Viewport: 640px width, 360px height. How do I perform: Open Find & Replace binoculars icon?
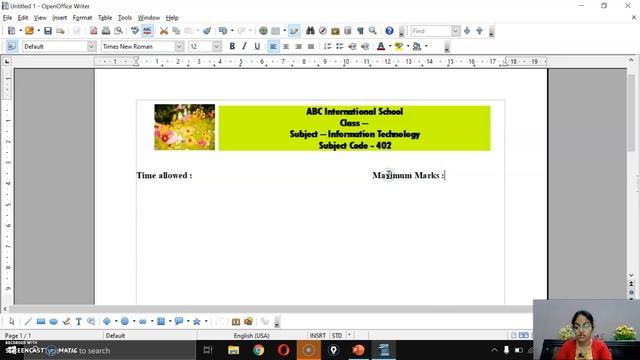click(x=310, y=31)
